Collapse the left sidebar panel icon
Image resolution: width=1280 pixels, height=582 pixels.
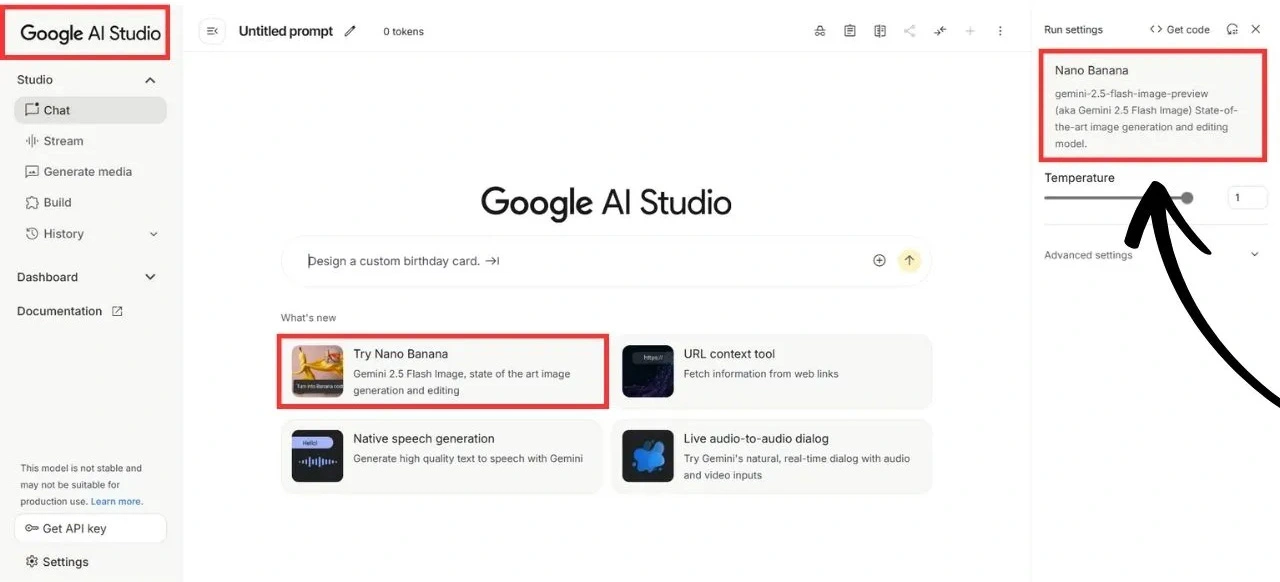tap(212, 31)
